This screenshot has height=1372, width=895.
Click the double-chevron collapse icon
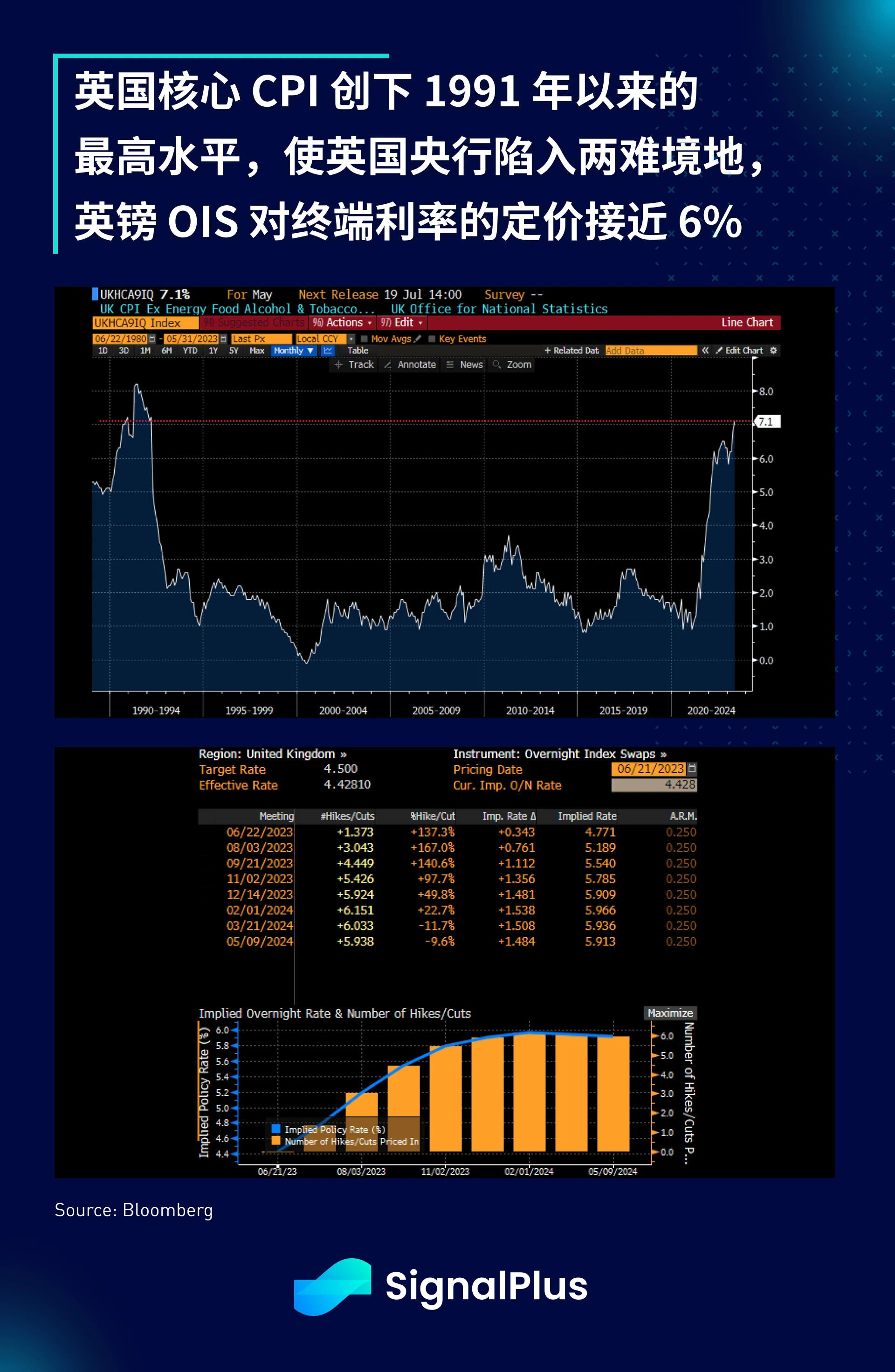pyautogui.click(x=705, y=351)
